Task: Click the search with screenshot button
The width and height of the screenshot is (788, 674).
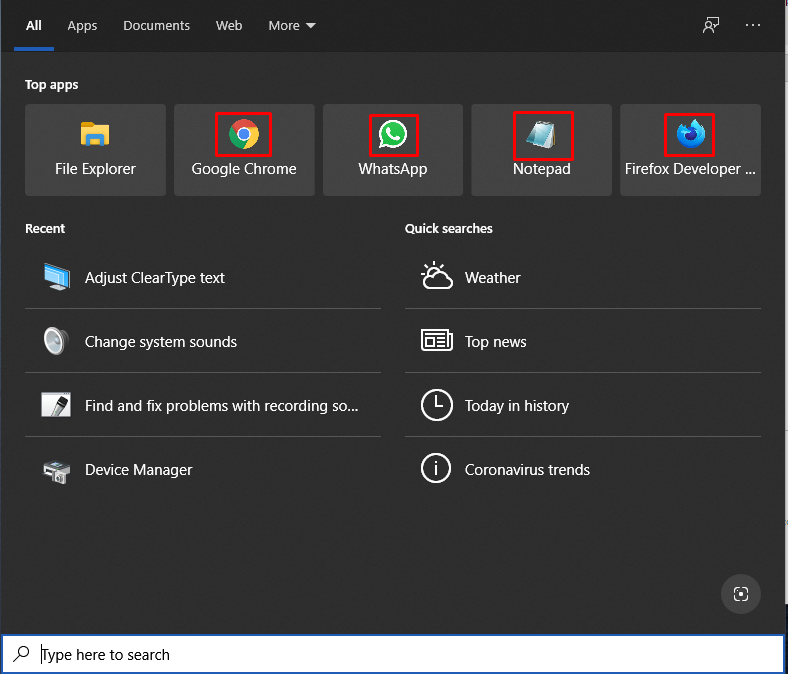Action: (x=741, y=594)
